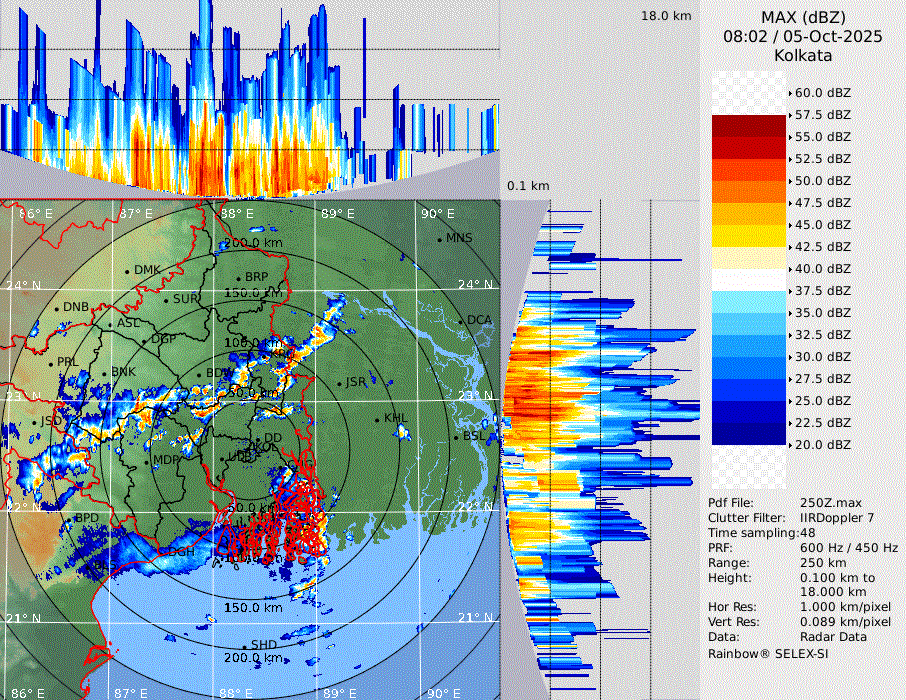Click the SHD station marker
The width and height of the screenshot is (906, 700).
(244, 645)
